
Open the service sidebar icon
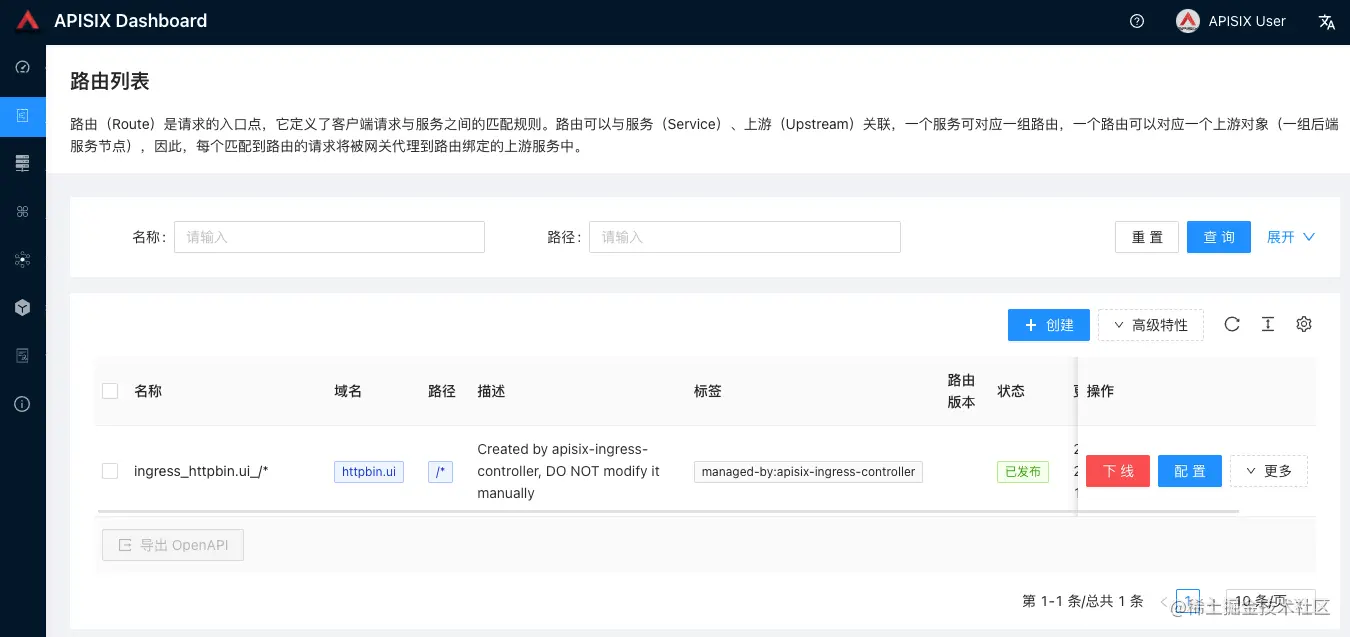[x=23, y=212]
